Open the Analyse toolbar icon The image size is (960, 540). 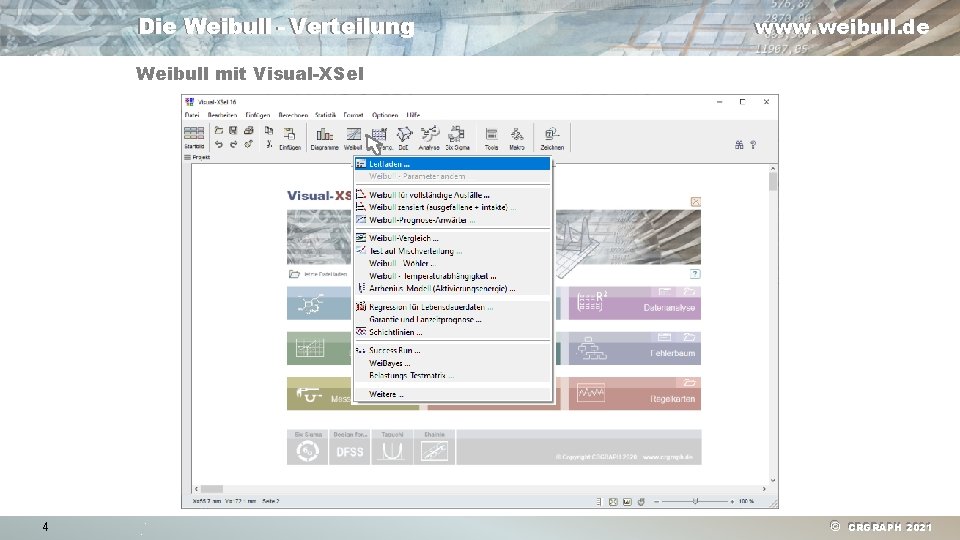coord(429,138)
